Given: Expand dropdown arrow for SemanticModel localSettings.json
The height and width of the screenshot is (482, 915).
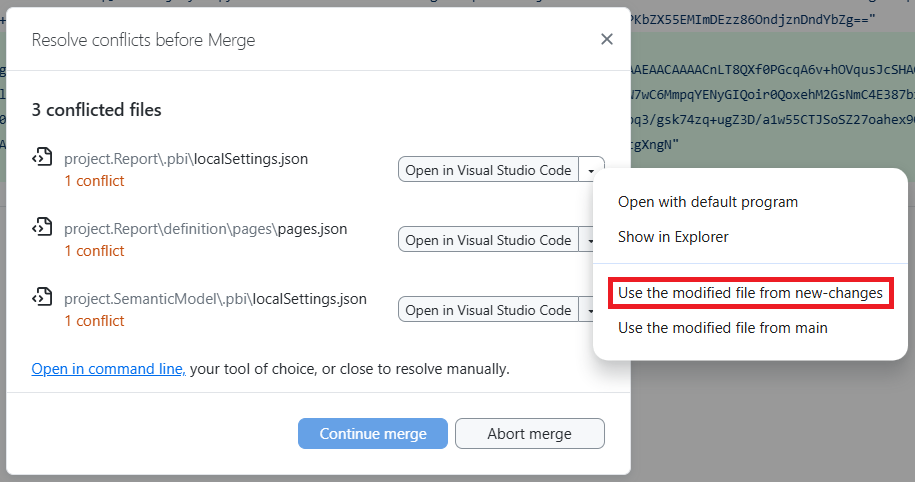Looking at the screenshot, I should [592, 310].
